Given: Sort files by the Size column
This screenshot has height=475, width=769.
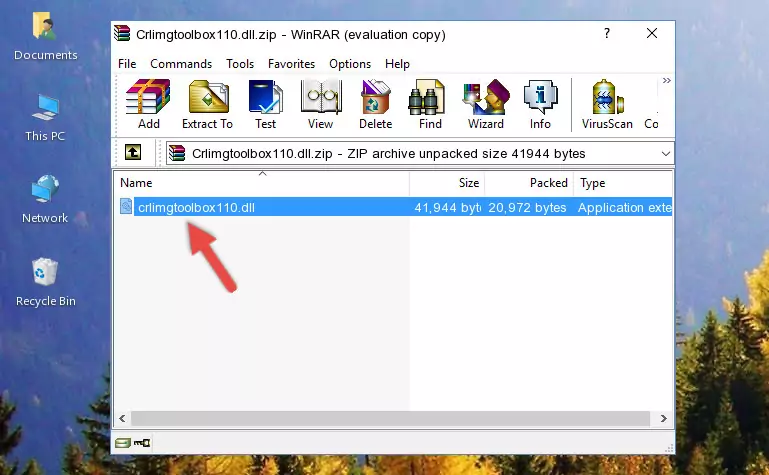Looking at the screenshot, I should pos(447,183).
